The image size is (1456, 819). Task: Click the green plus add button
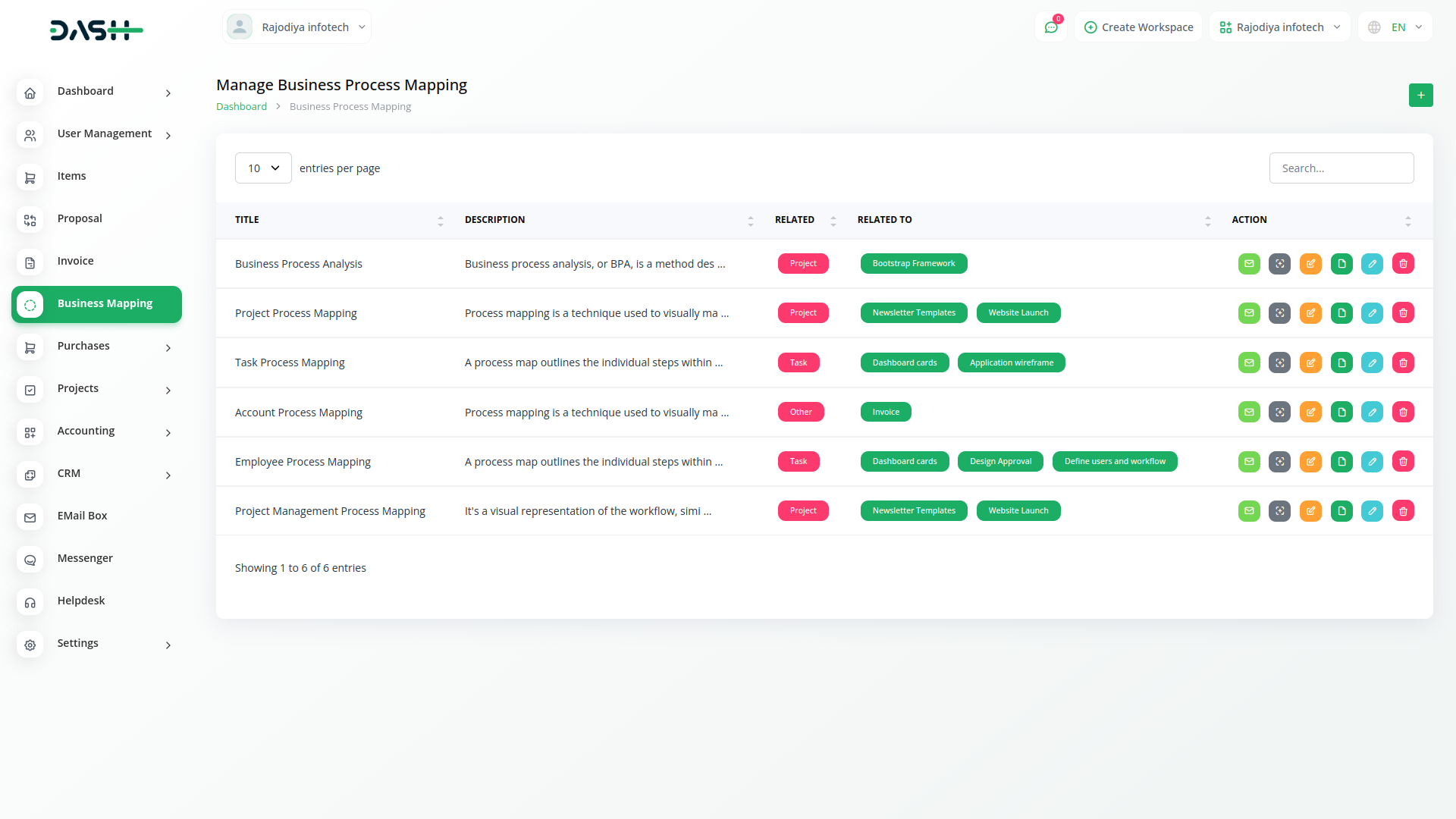[1420, 96]
